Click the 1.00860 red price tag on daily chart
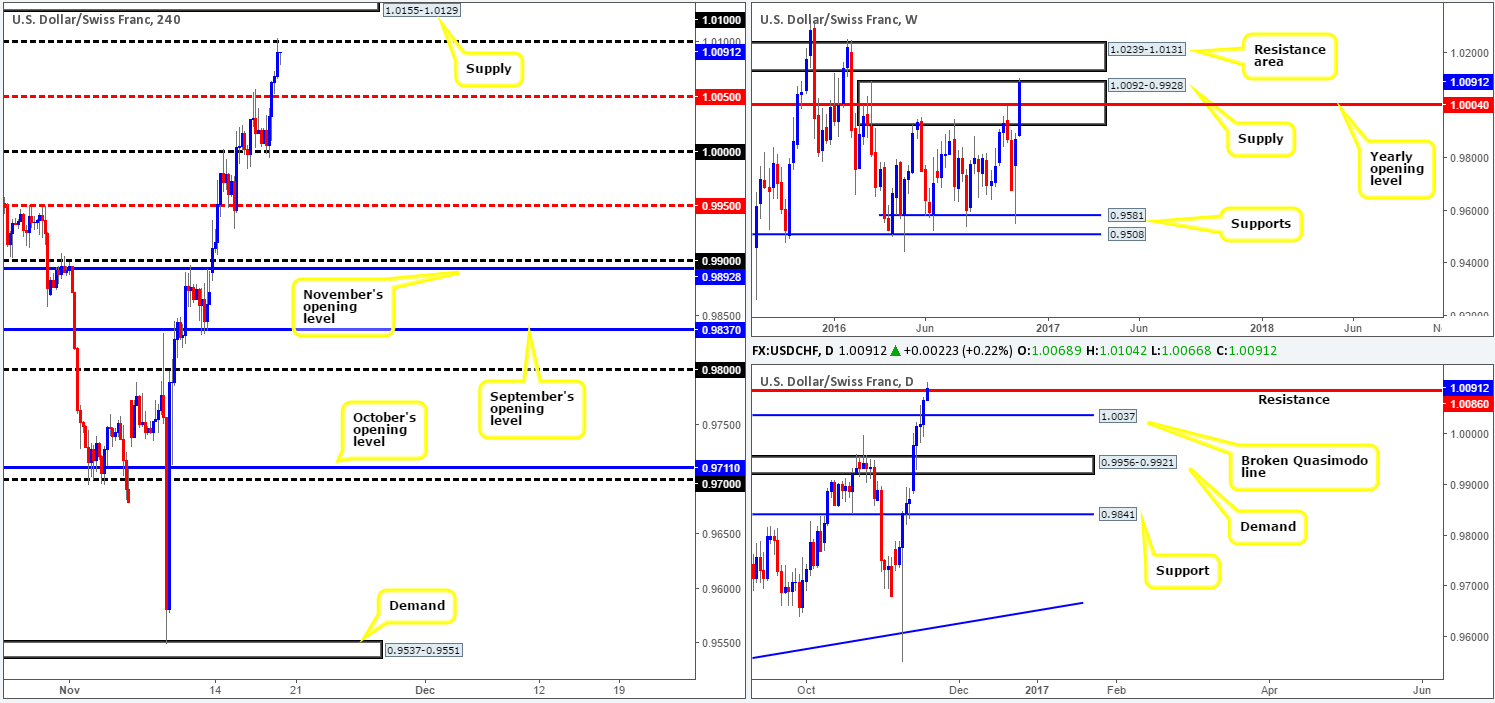 pos(1467,402)
